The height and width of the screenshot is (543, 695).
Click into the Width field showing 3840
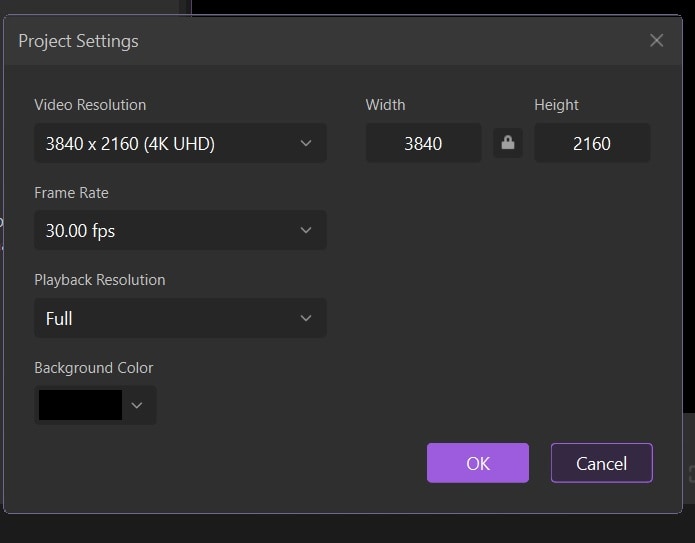click(x=423, y=143)
